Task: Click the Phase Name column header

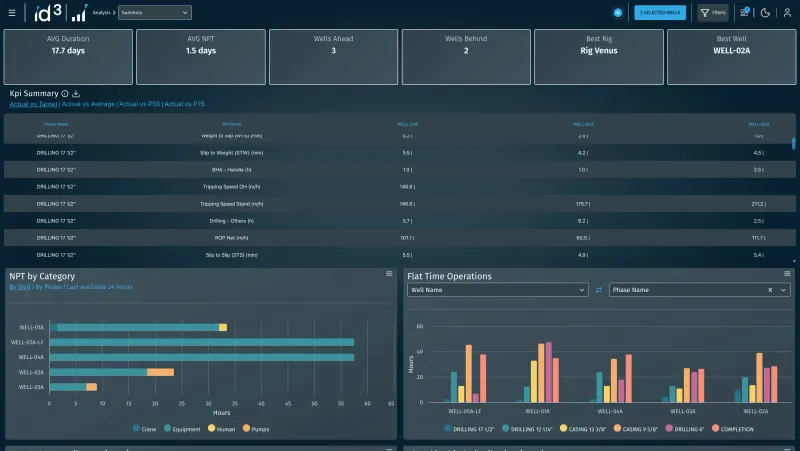Action: tap(56, 124)
